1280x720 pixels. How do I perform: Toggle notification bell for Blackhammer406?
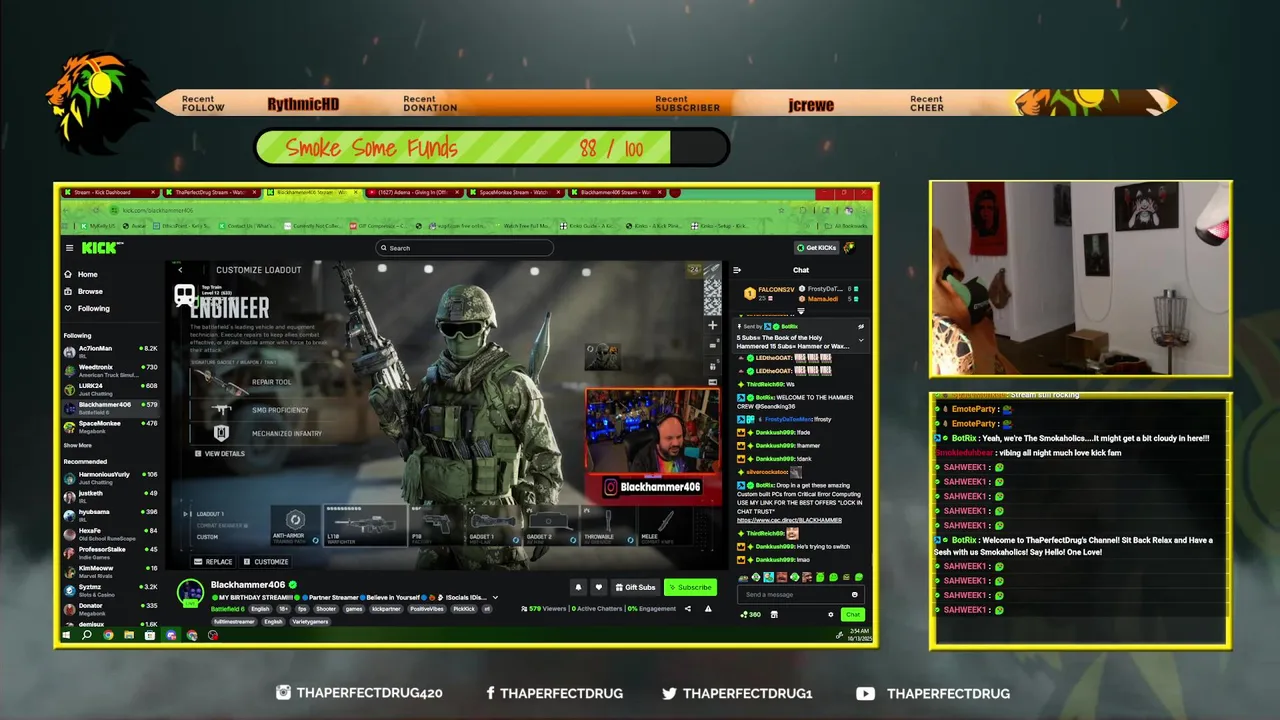pyautogui.click(x=578, y=587)
